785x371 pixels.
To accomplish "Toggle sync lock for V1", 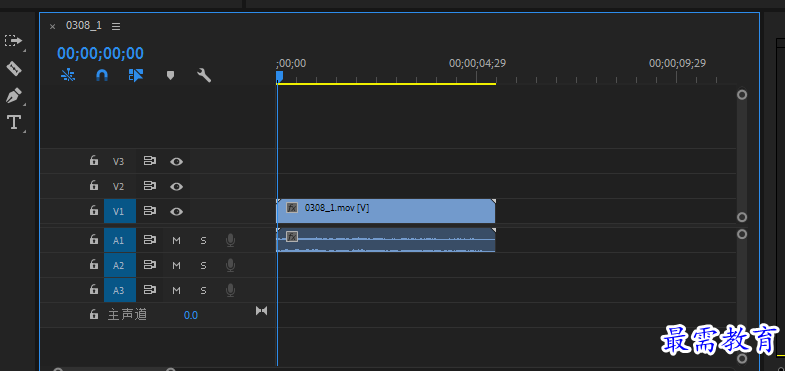I will [150, 211].
